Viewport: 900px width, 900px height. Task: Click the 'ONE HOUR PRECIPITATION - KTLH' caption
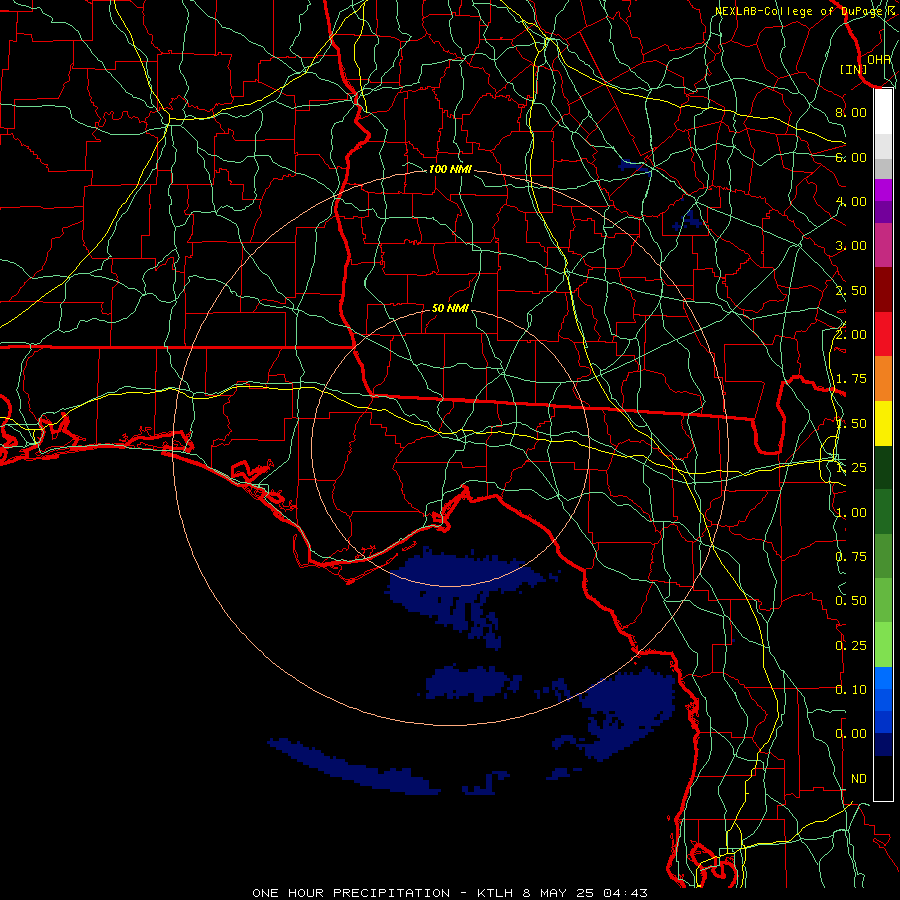382,893
